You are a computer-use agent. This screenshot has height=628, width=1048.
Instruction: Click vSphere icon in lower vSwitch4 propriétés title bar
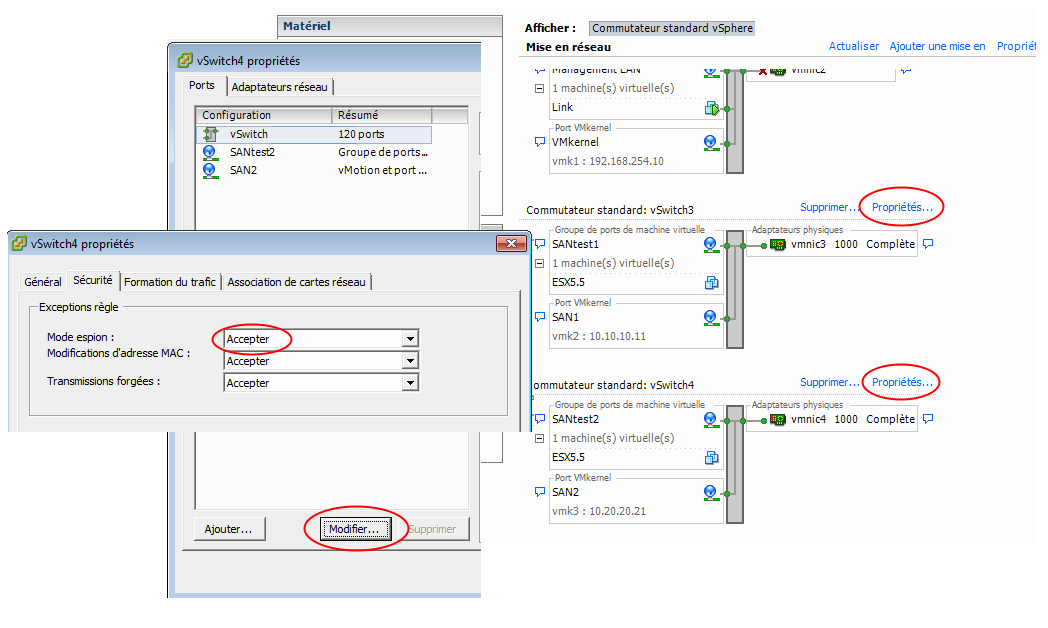[x=19, y=244]
